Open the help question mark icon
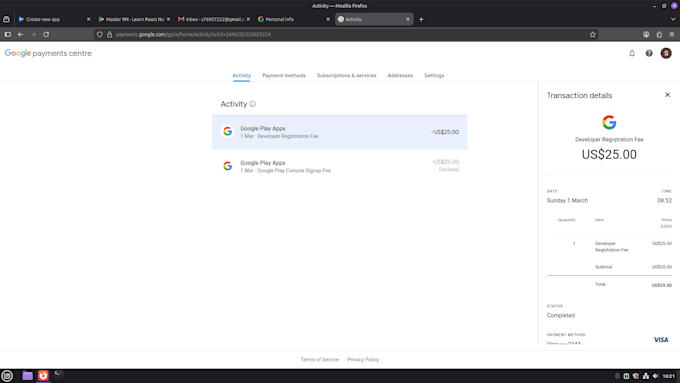This screenshot has height=383, width=680. tap(649, 53)
